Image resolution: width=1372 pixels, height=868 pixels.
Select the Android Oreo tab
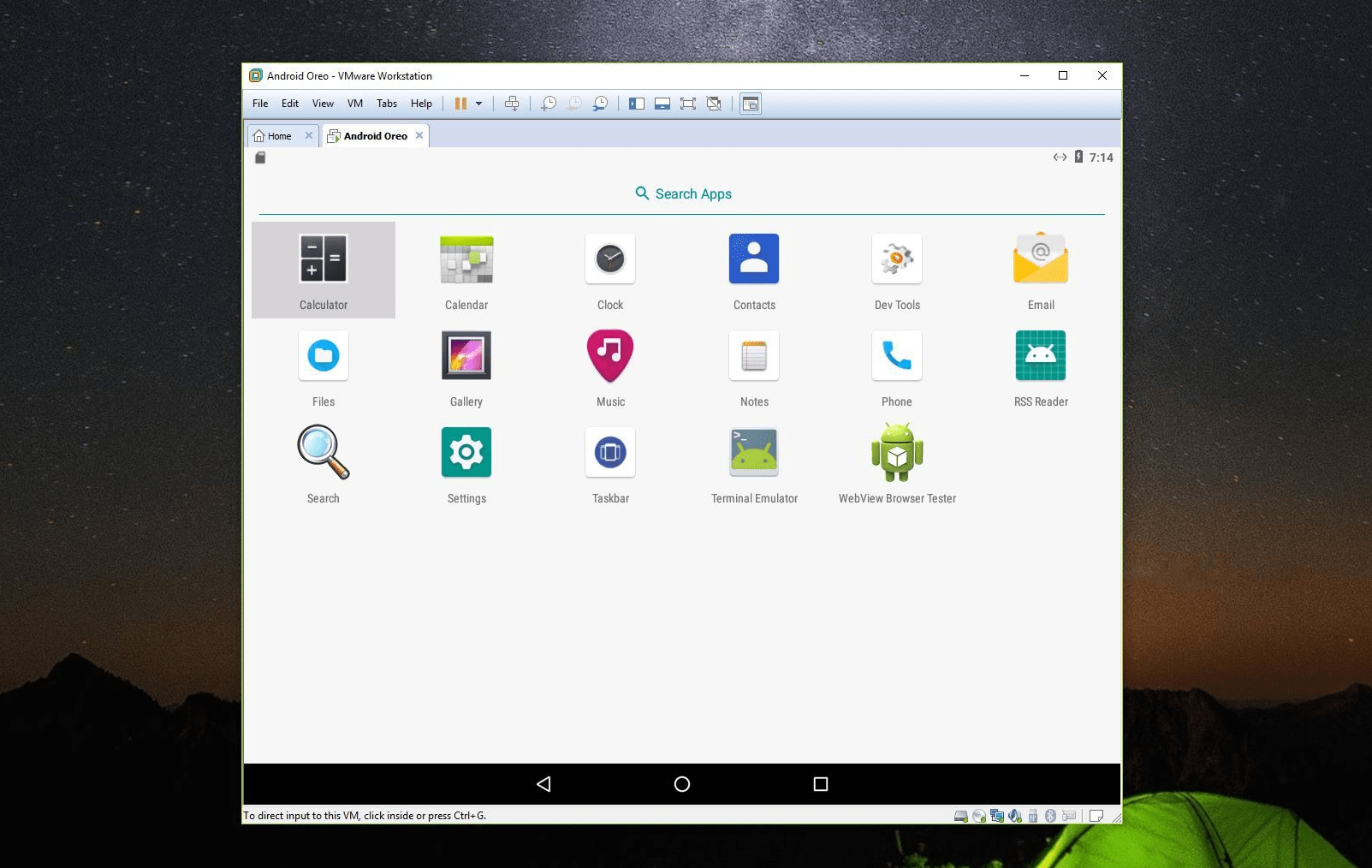[x=376, y=136]
